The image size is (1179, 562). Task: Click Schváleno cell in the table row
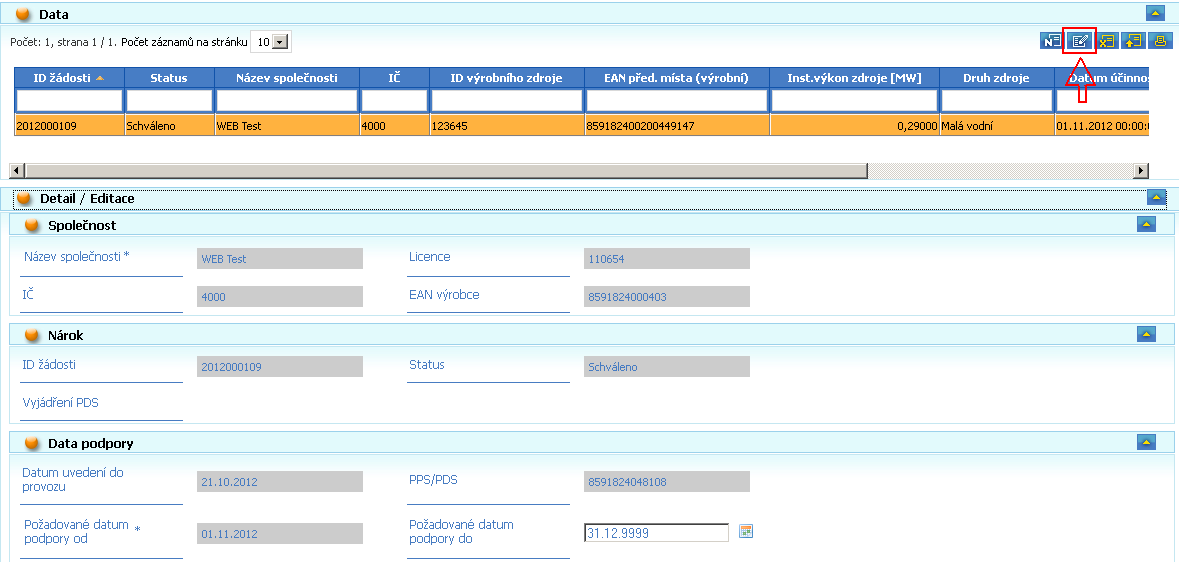click(169, 126)
